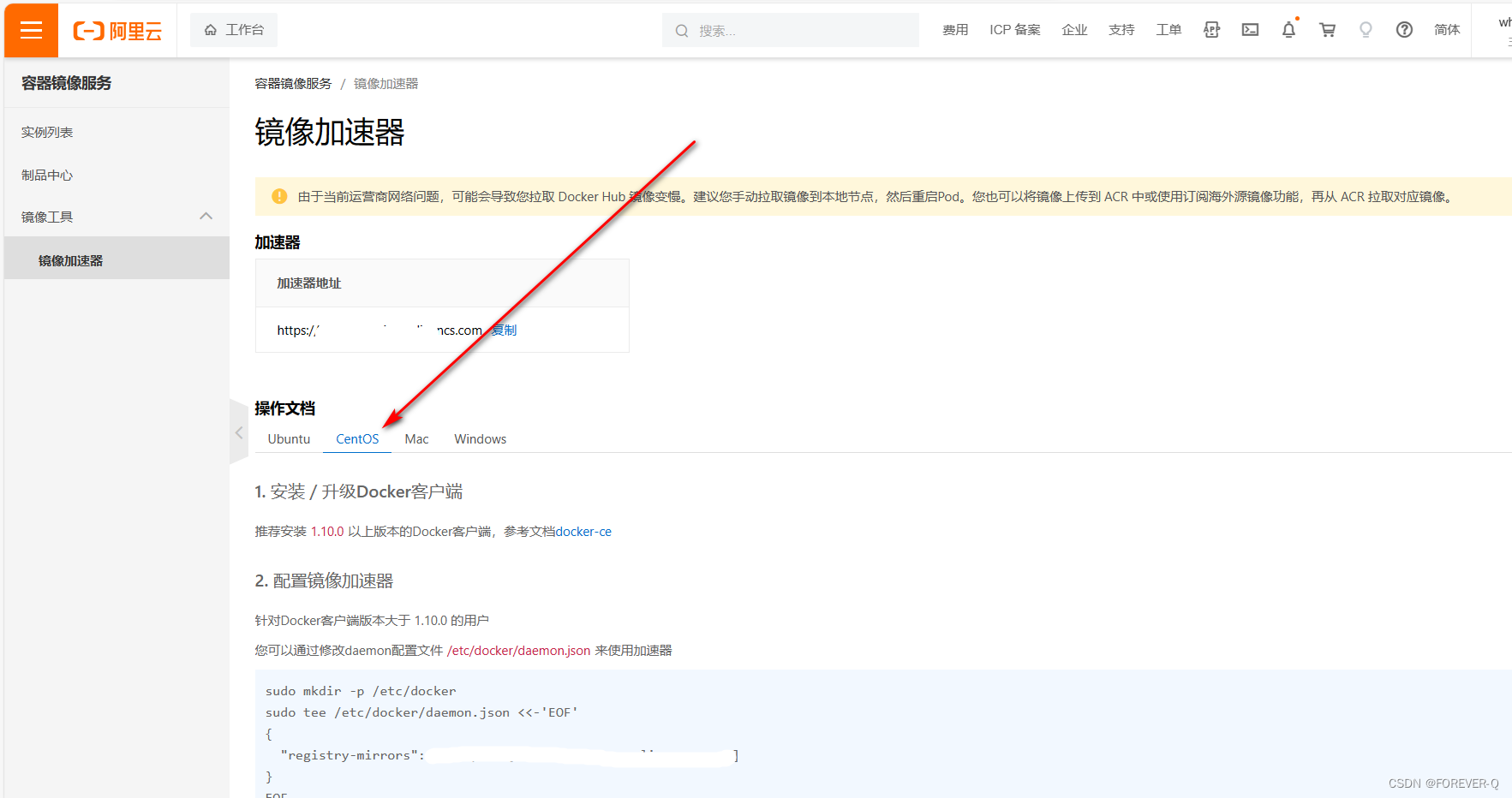Open the 工单 menu
The width and height of the screenshot is (1512, 798).
point(1168,30)
